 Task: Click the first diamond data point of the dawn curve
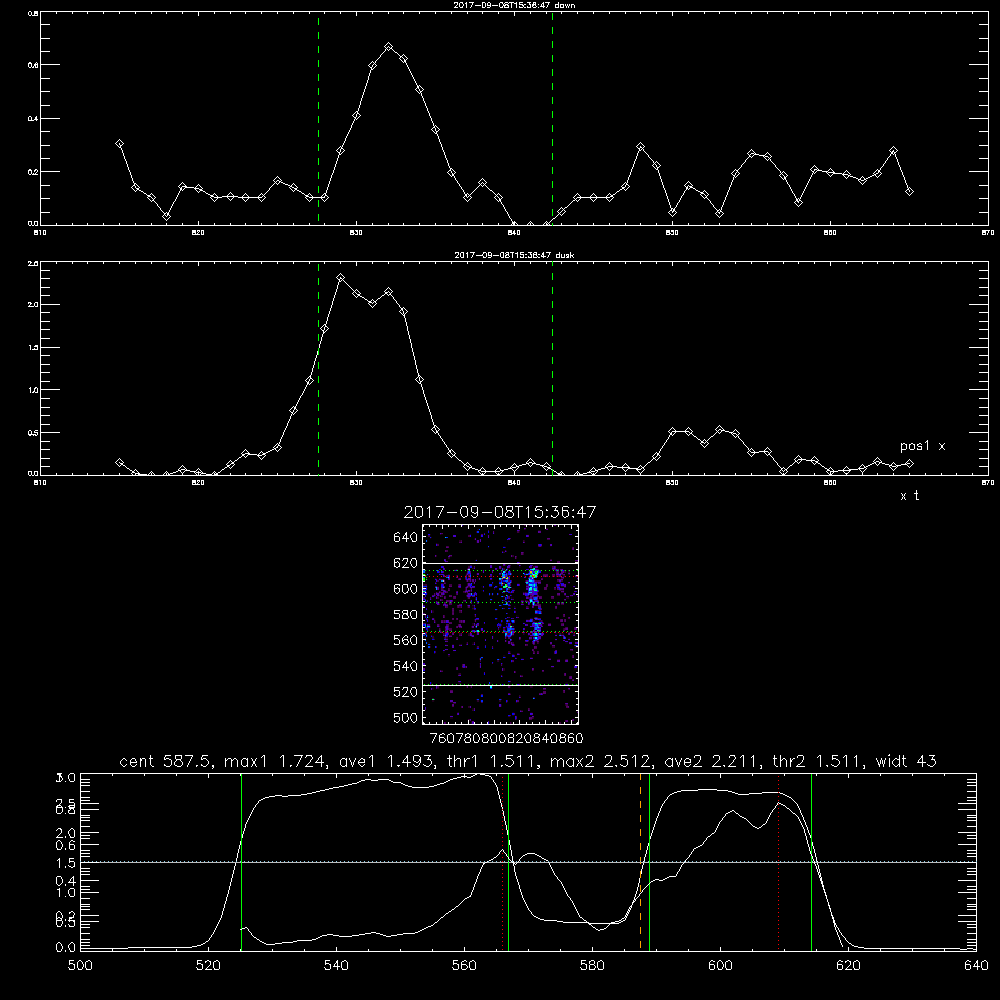(119, 144)
